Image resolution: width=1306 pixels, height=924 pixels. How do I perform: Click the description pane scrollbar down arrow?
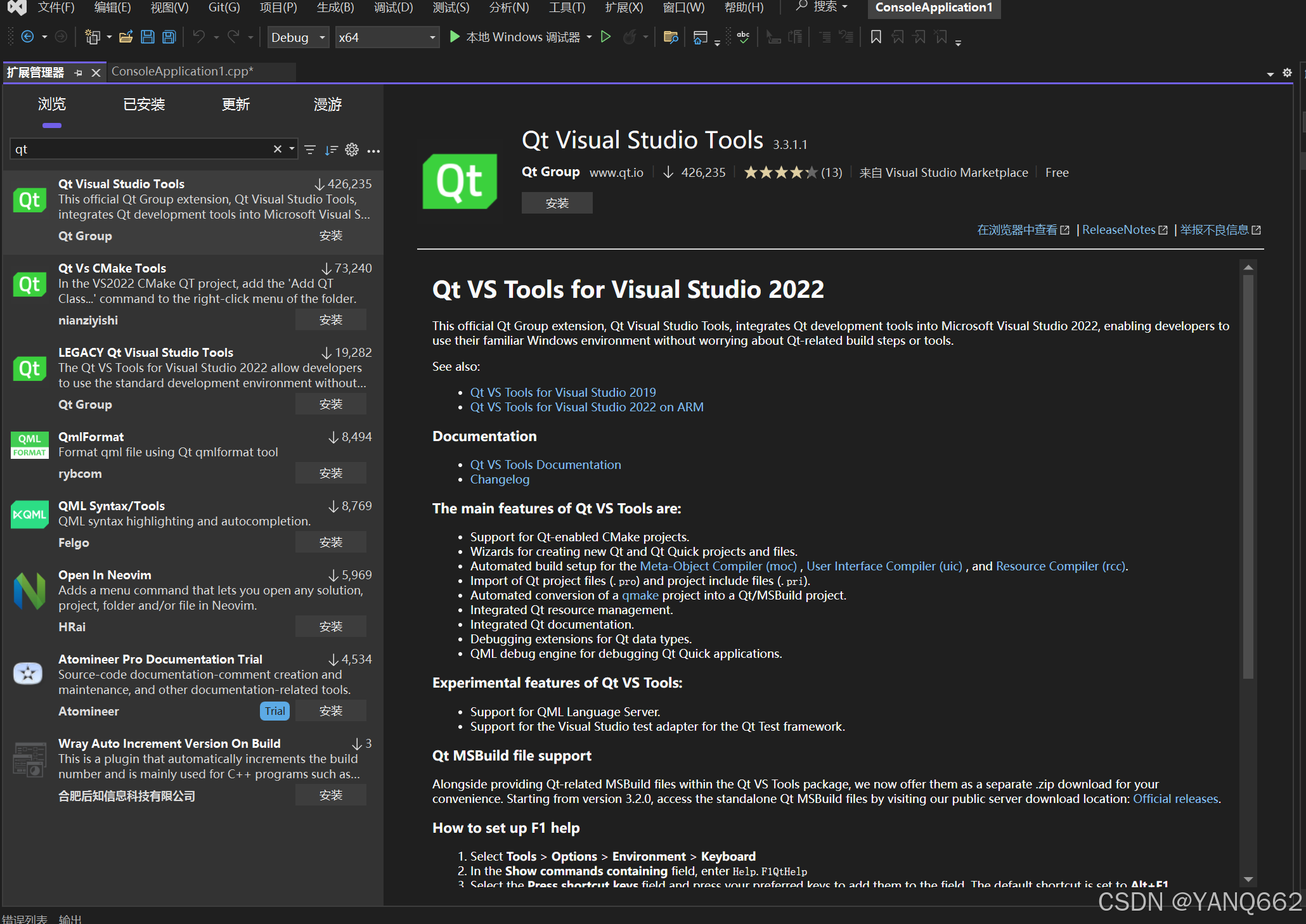click(x=1248, y=879)
